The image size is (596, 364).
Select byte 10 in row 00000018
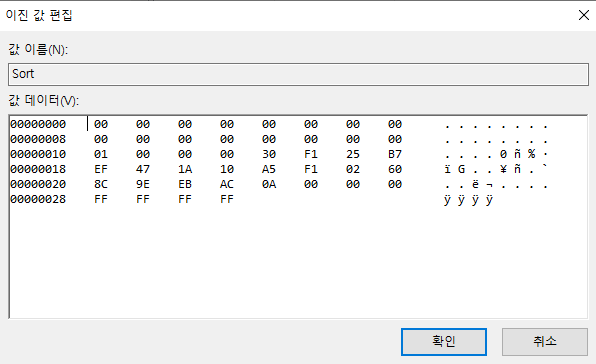click(227, 169)
